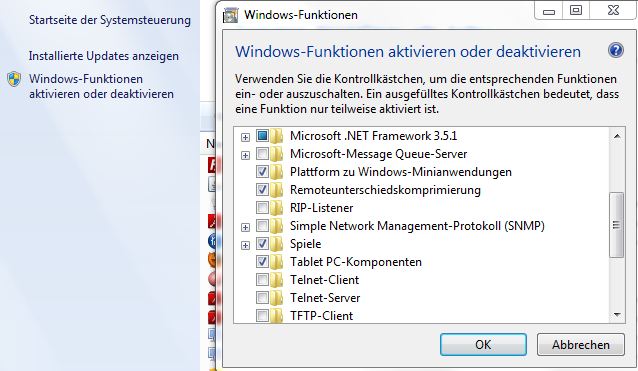Confirm with the OK button
The image size is (638, 371).
pyautogui.click(x=483, y=345)
